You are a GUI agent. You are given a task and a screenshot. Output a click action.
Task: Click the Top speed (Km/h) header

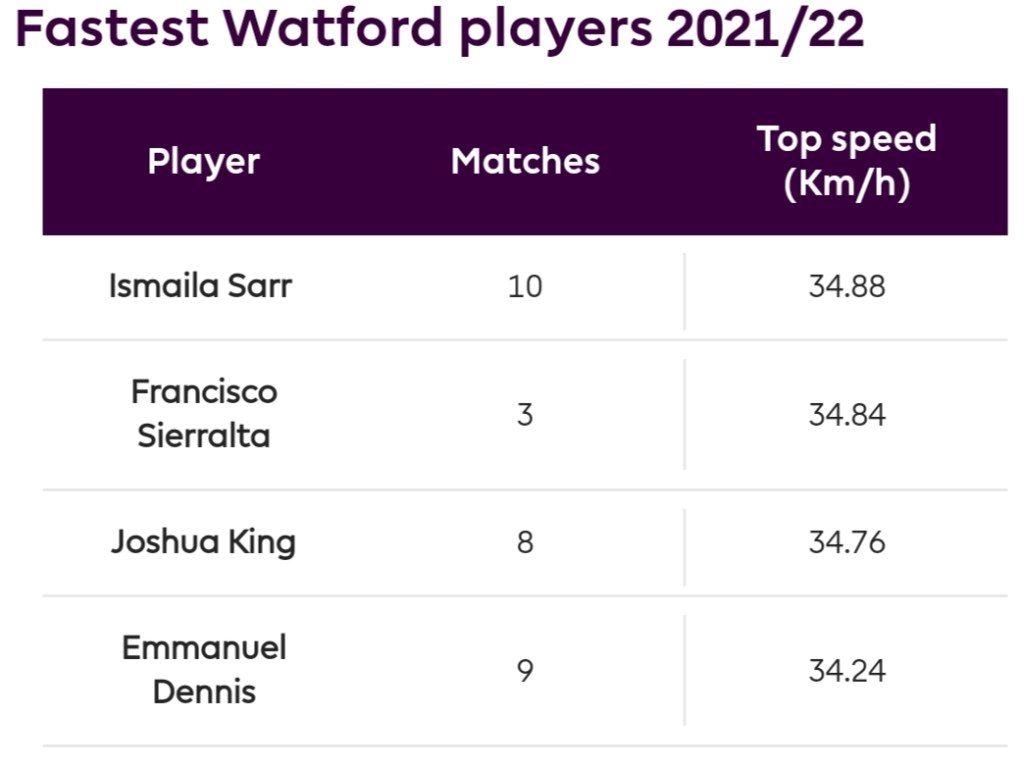tap(846, 161)
